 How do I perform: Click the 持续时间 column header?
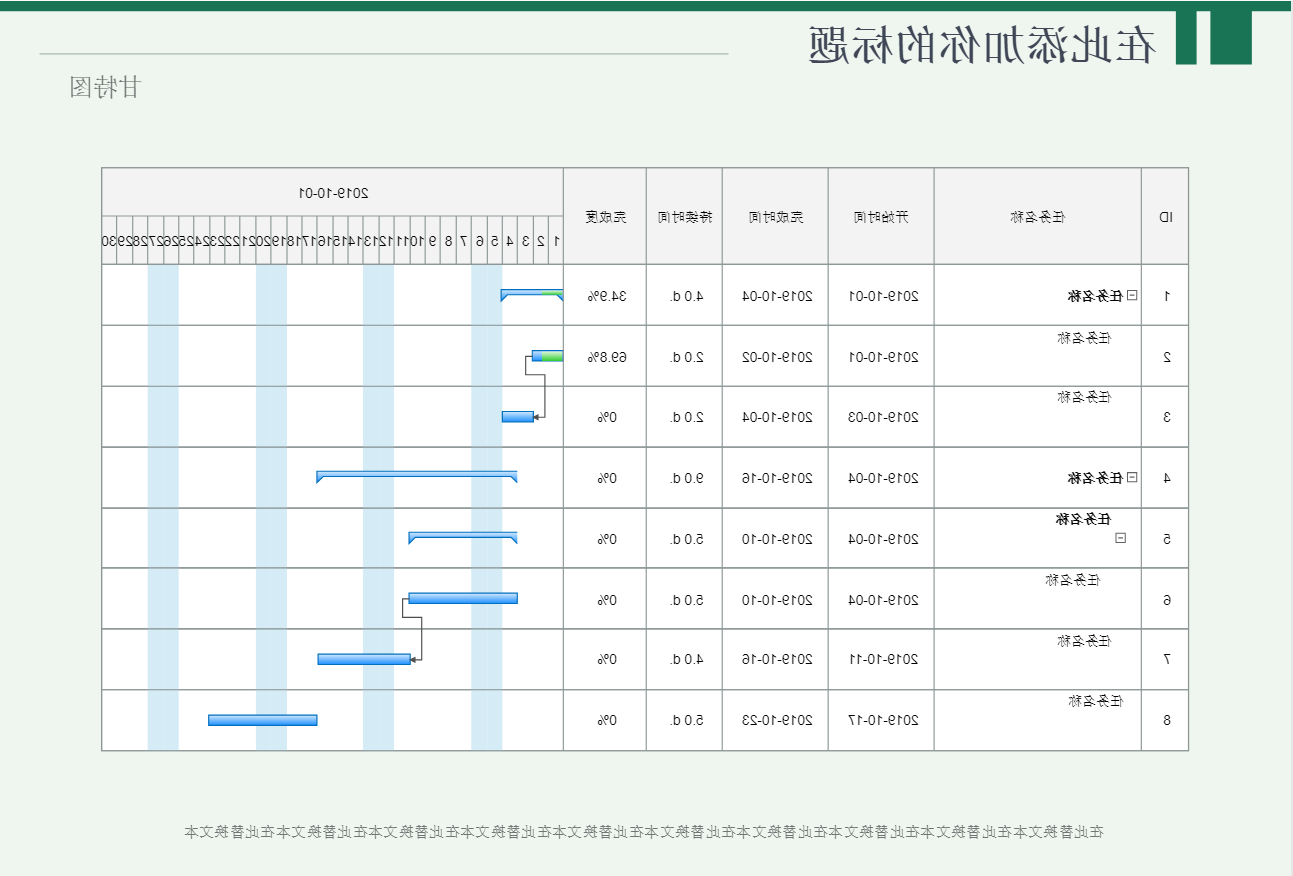click(x=685, y=216)
